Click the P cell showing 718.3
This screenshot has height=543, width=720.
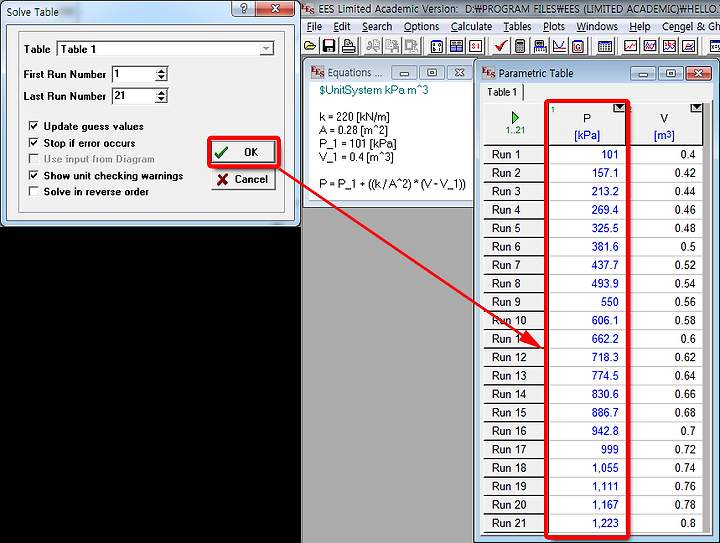pyautogui.click(x=586, y=357)
